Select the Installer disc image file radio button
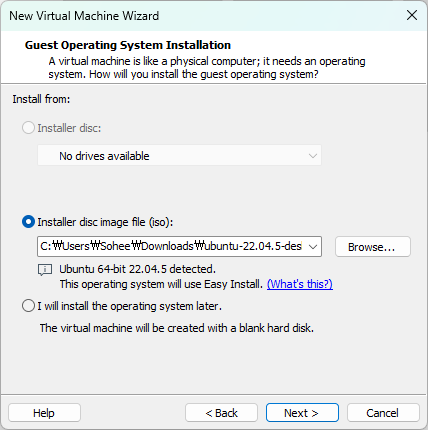The height and width of the screenshot is (430, 428). click(x=28, y=222)
